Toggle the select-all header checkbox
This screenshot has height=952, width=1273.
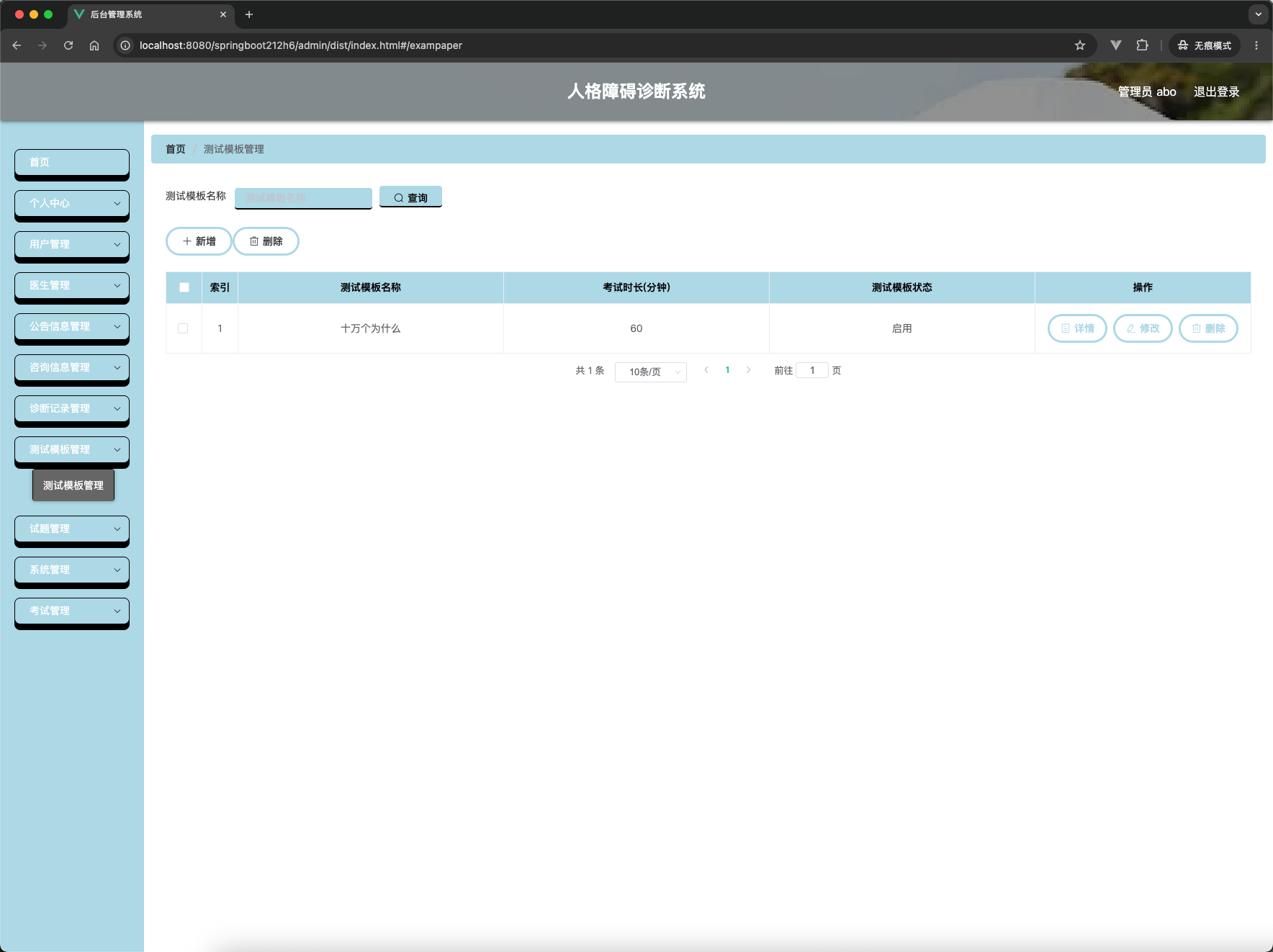pos(184,287)
